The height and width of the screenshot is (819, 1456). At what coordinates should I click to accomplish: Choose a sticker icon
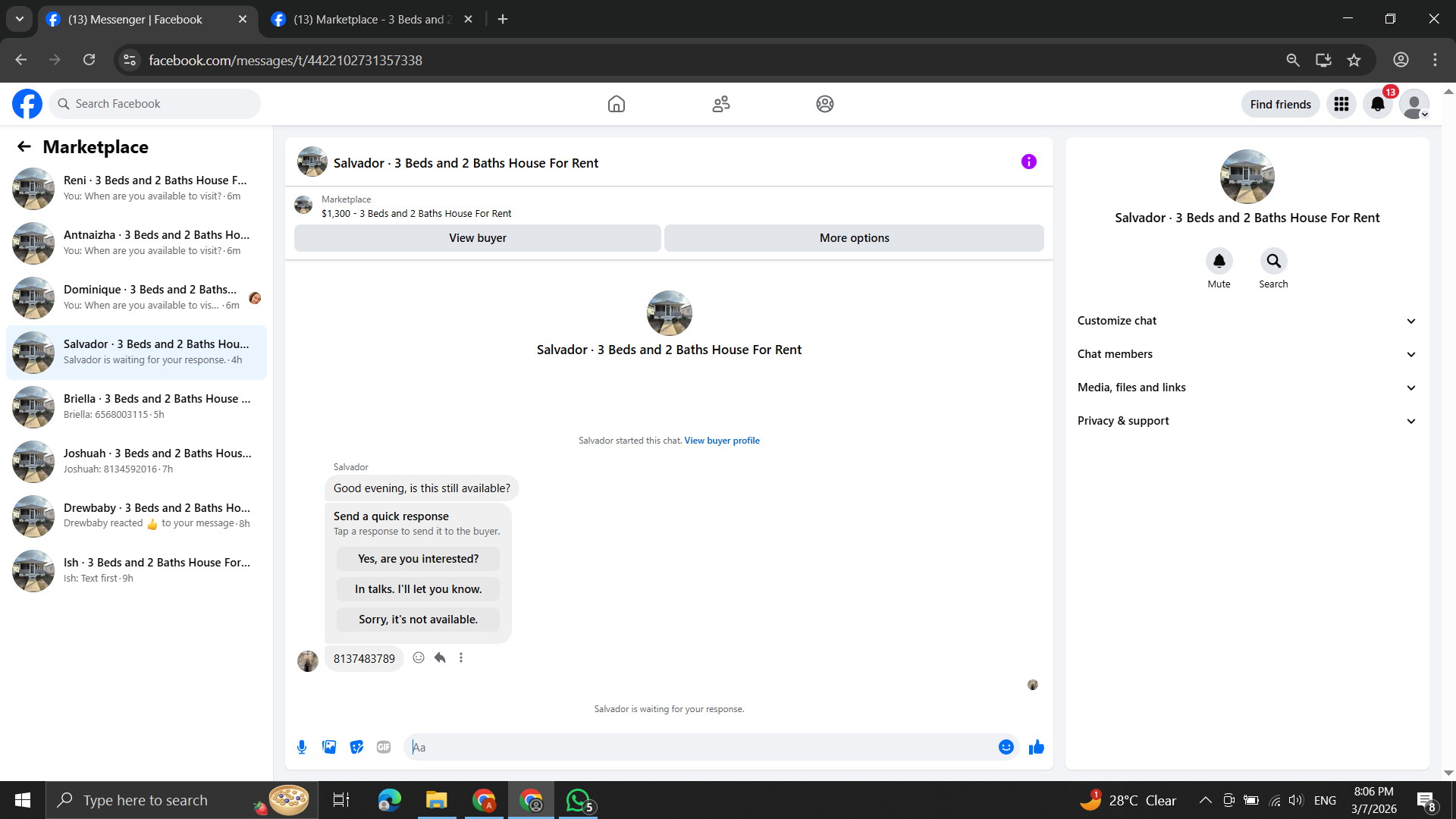(356, 747)
